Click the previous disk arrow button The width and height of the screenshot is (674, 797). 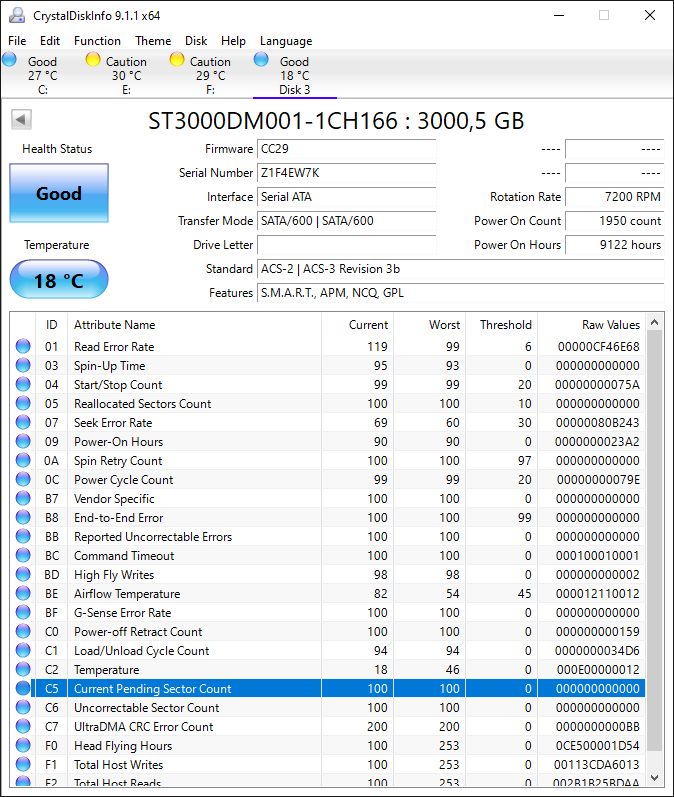tap(21, 120)
